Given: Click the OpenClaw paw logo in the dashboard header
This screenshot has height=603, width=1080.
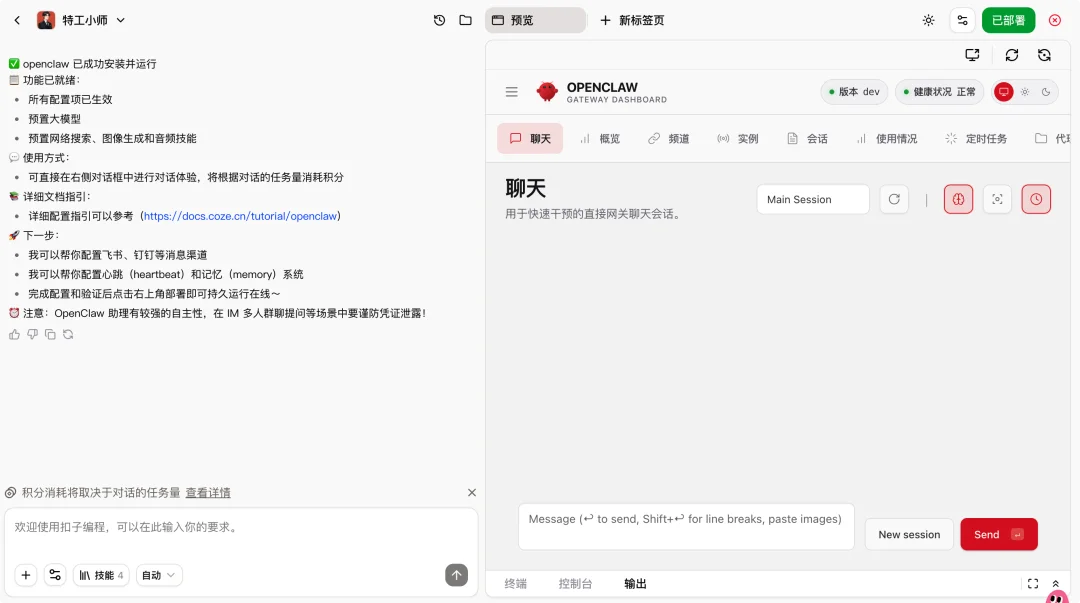Looking at the screenshot, I should click(x=547, y=91).
